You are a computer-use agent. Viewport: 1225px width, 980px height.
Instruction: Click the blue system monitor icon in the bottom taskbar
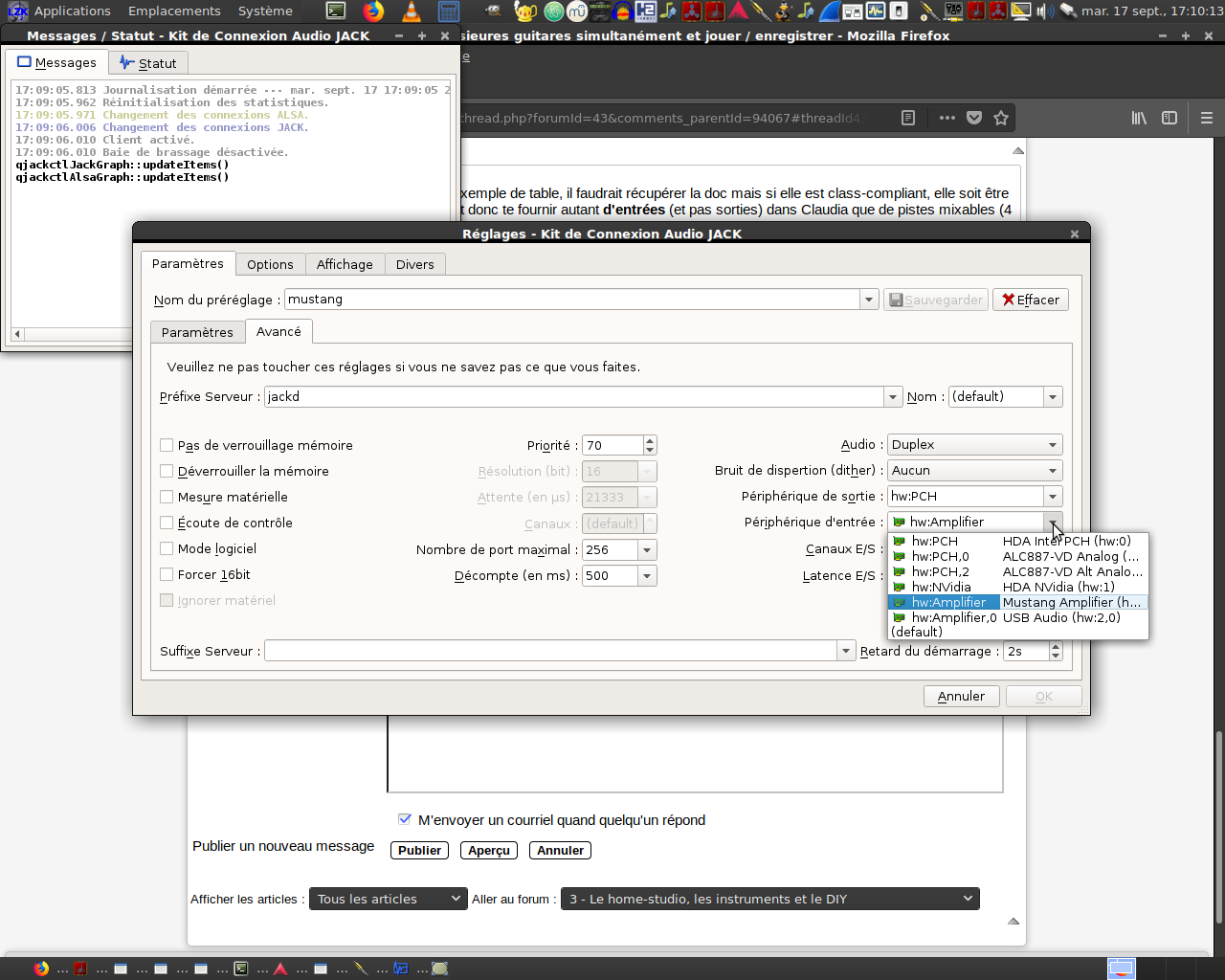click(401, 969)
